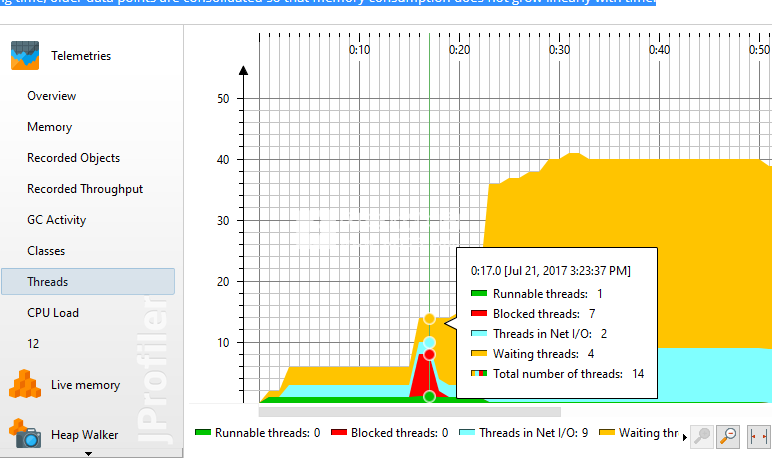Click the Live memory section label
This screenshot has width=772, height=458.
coord(86,385)
